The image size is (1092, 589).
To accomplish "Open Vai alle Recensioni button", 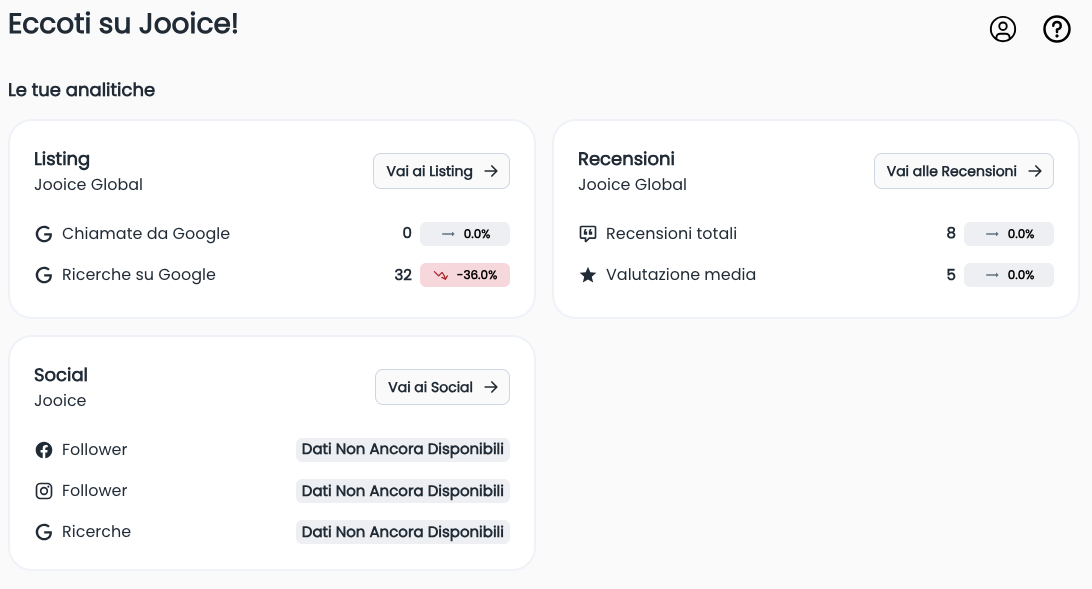I will pyautogui.click(x=963, y=171).
